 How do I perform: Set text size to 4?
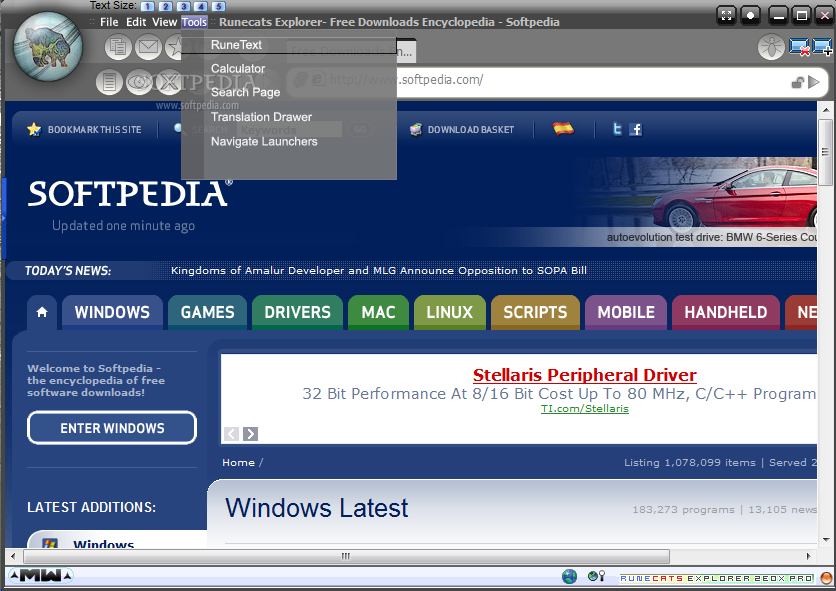(201, 6)
